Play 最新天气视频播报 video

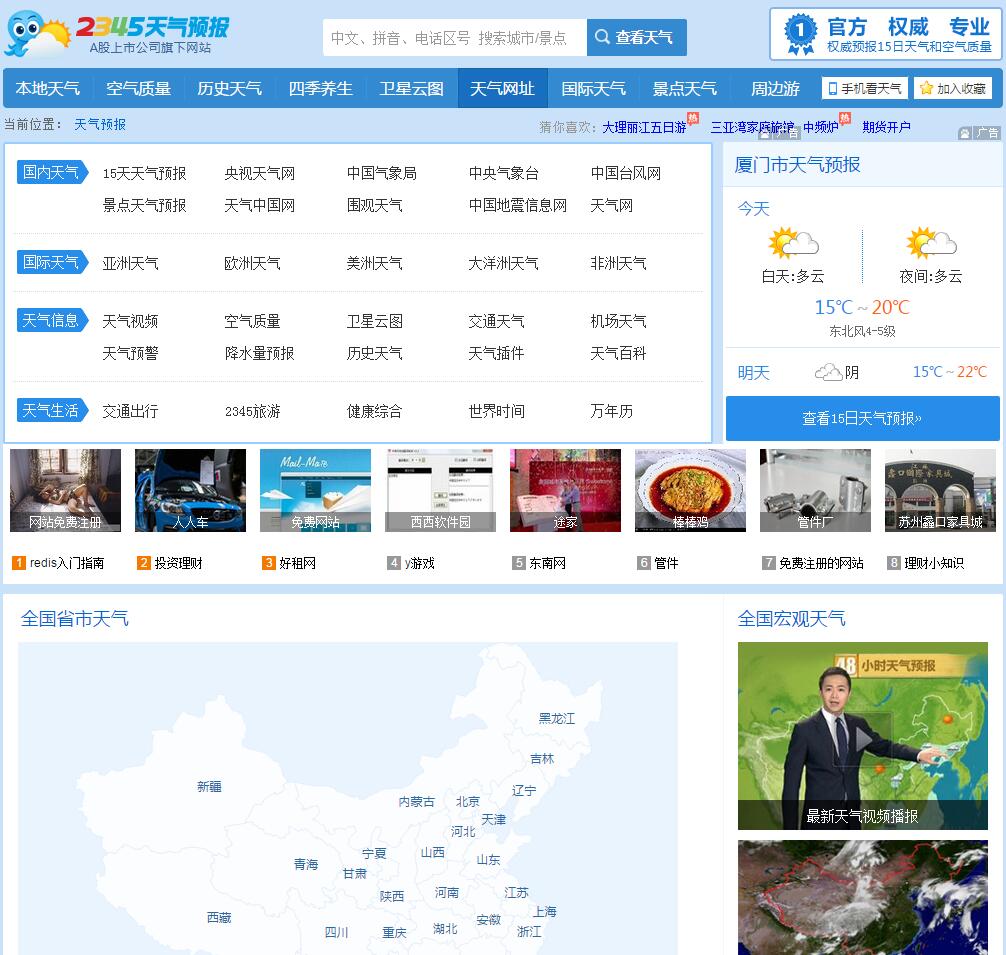click(x=863, y=736)
